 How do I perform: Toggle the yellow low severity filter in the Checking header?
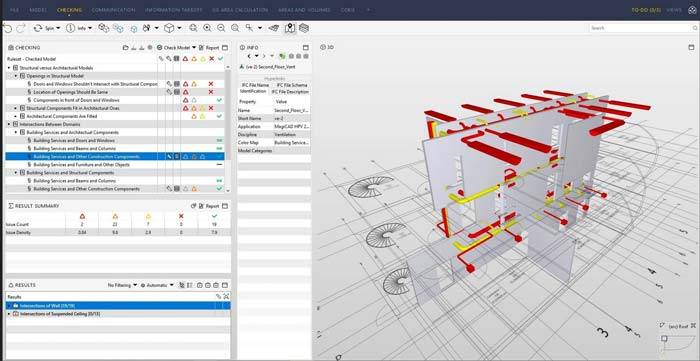click(x=203, y=59)
